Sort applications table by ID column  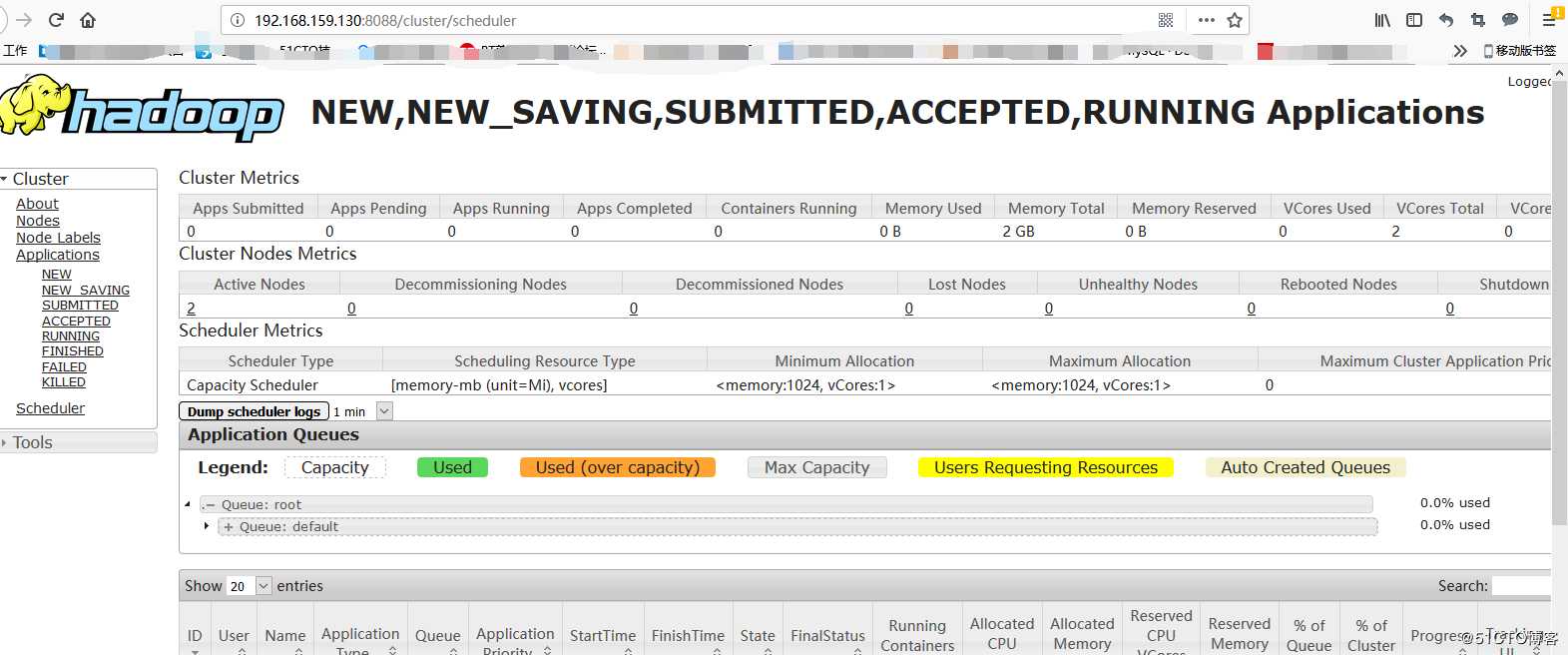[195, 636]
